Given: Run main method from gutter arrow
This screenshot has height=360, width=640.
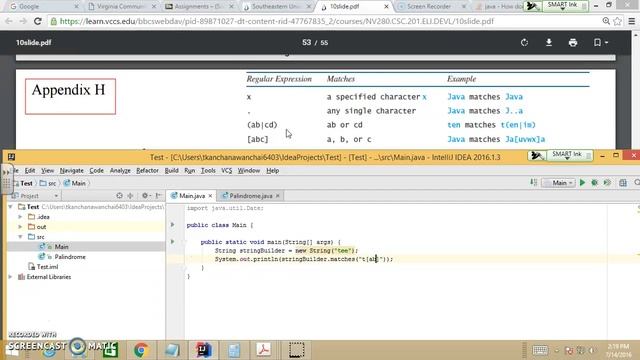Looking at the screenshot, I should pos(173,242).
